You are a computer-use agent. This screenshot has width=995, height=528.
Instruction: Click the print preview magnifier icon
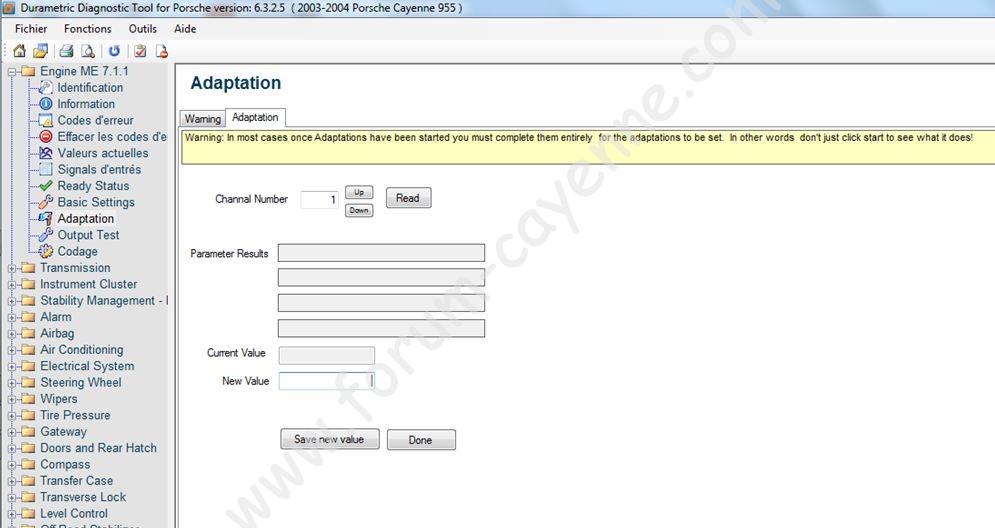tap(88, 51)
